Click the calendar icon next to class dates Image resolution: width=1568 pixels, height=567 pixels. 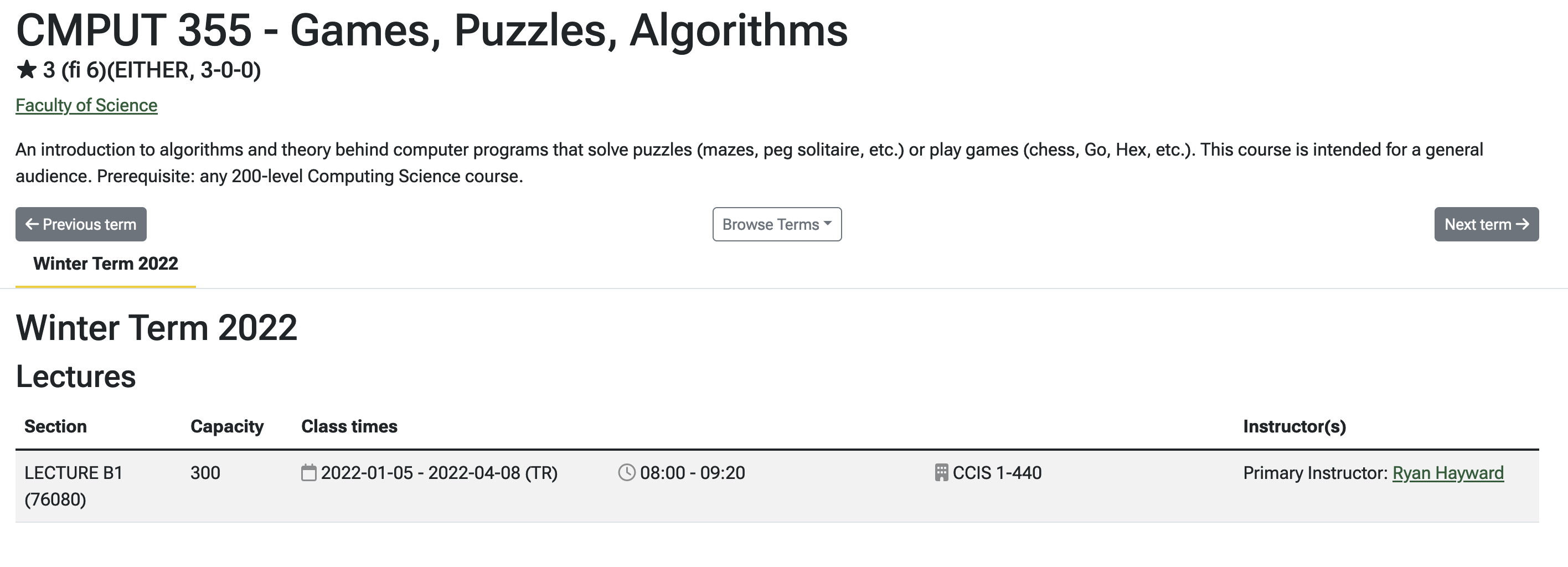[309, 473]
